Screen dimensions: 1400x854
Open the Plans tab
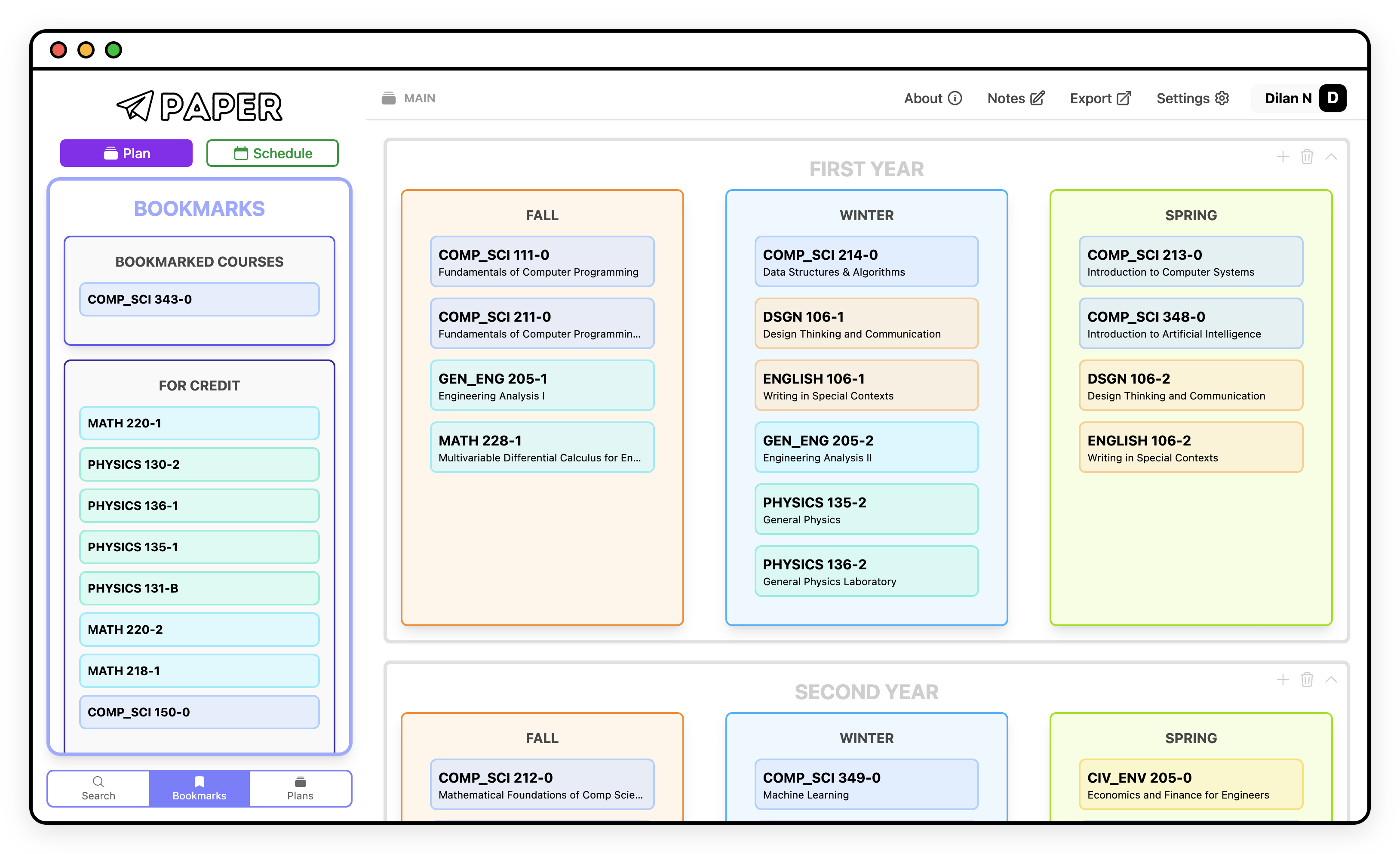click(300, 788)
